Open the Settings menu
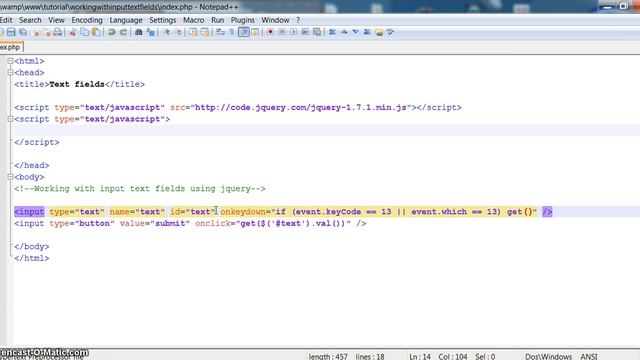Image resolution: width=640 pixels, height=360 pixels. [x=162, y=20]
